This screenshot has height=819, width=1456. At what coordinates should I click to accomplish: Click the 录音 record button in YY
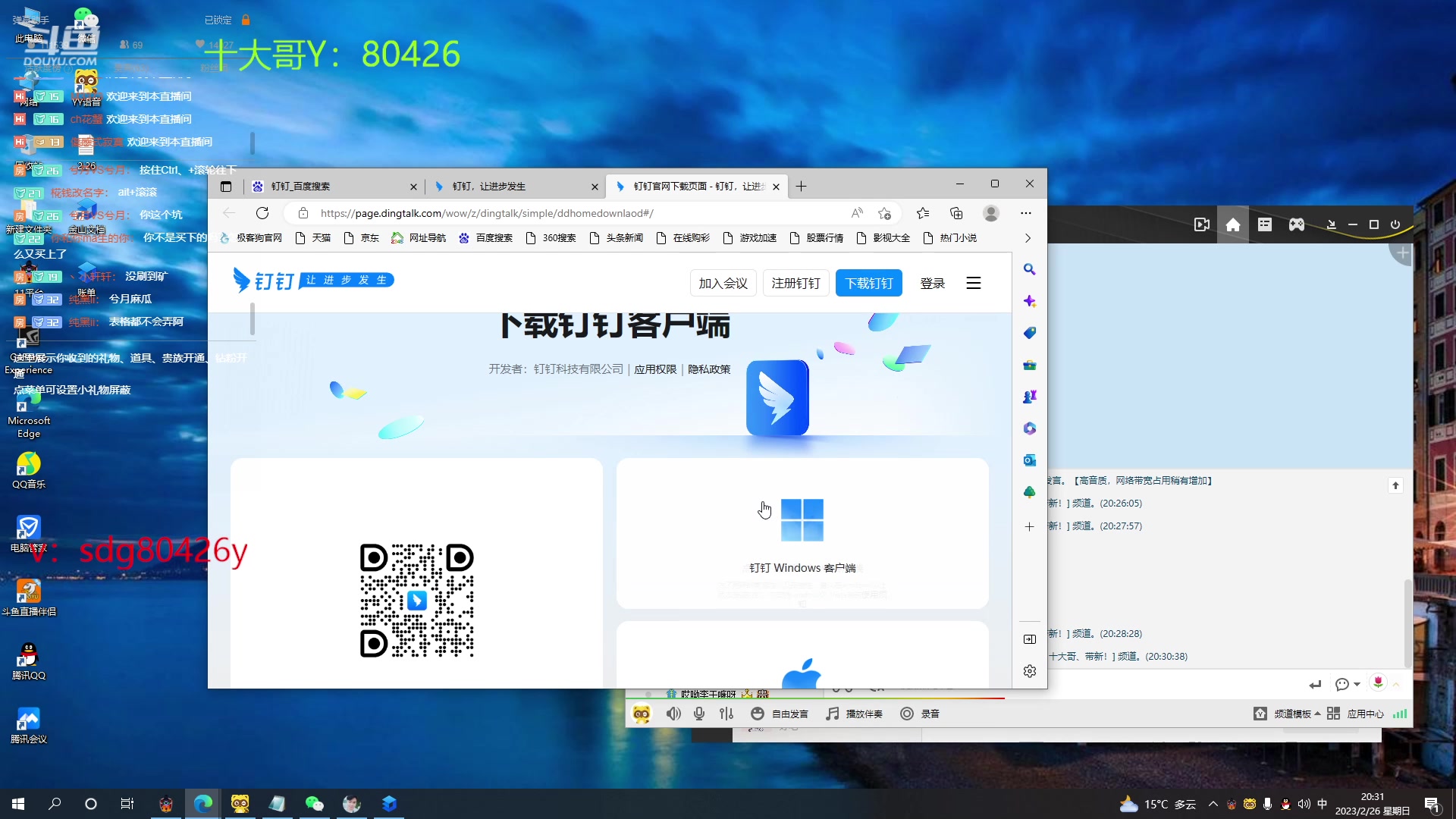click(x=920, y=714)
